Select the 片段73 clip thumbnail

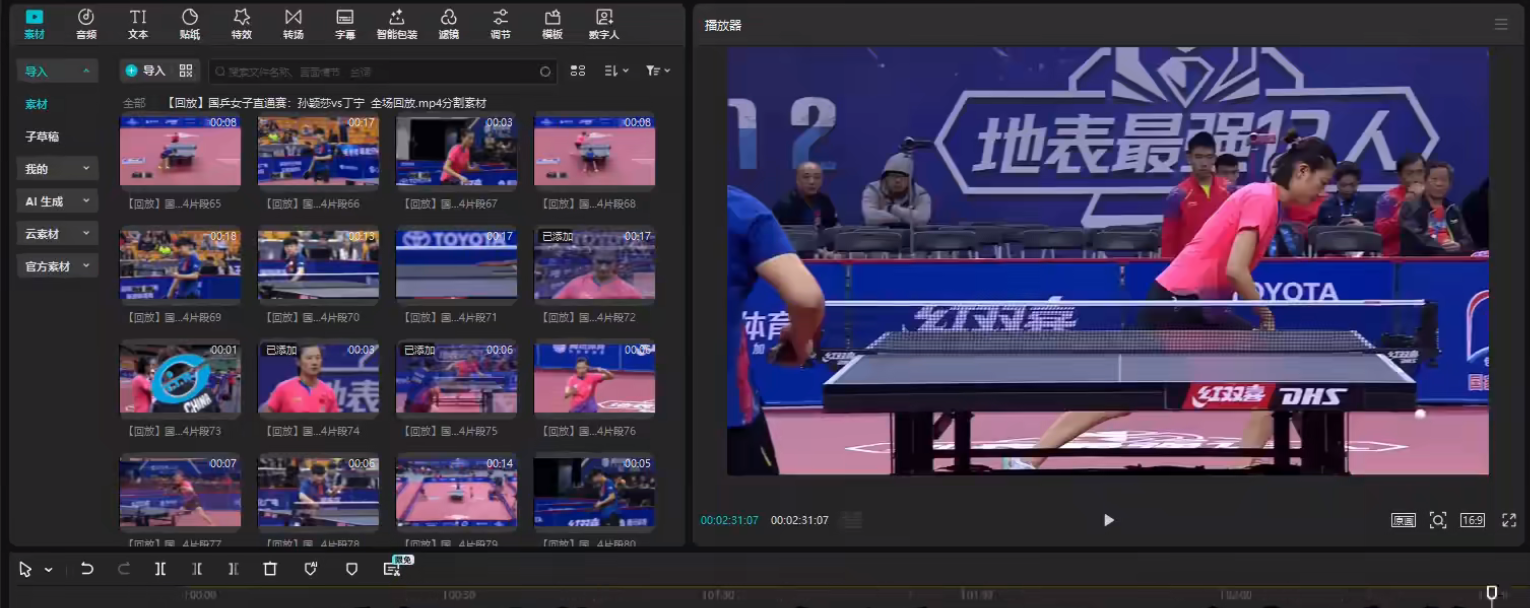click(180, 378)
